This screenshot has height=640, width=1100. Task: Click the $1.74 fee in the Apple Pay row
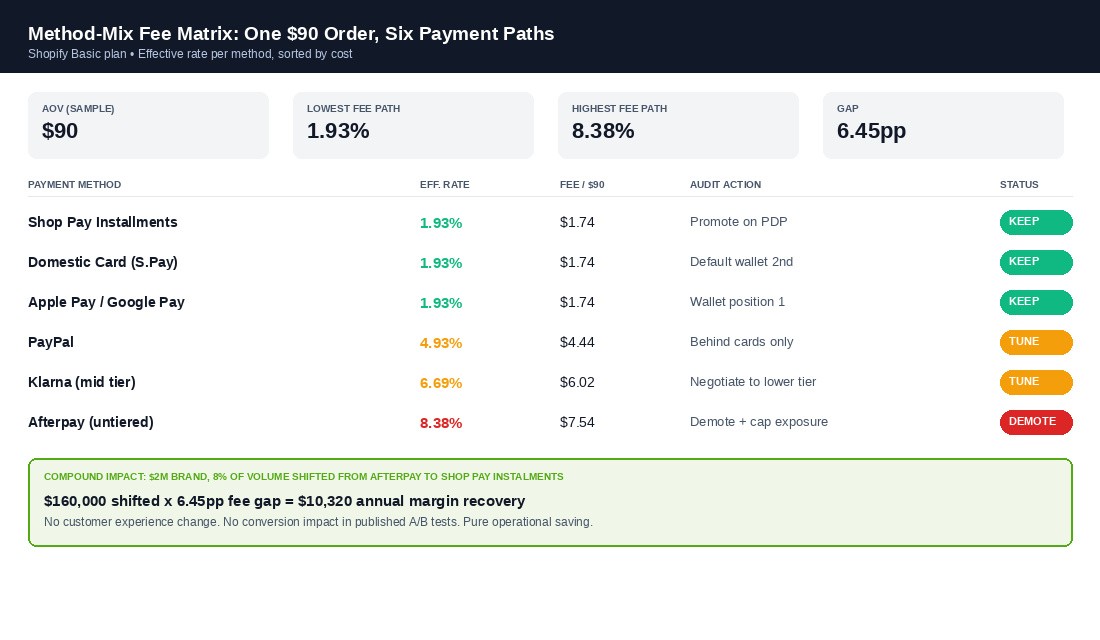pyautogui.click(x=577, y=302)
